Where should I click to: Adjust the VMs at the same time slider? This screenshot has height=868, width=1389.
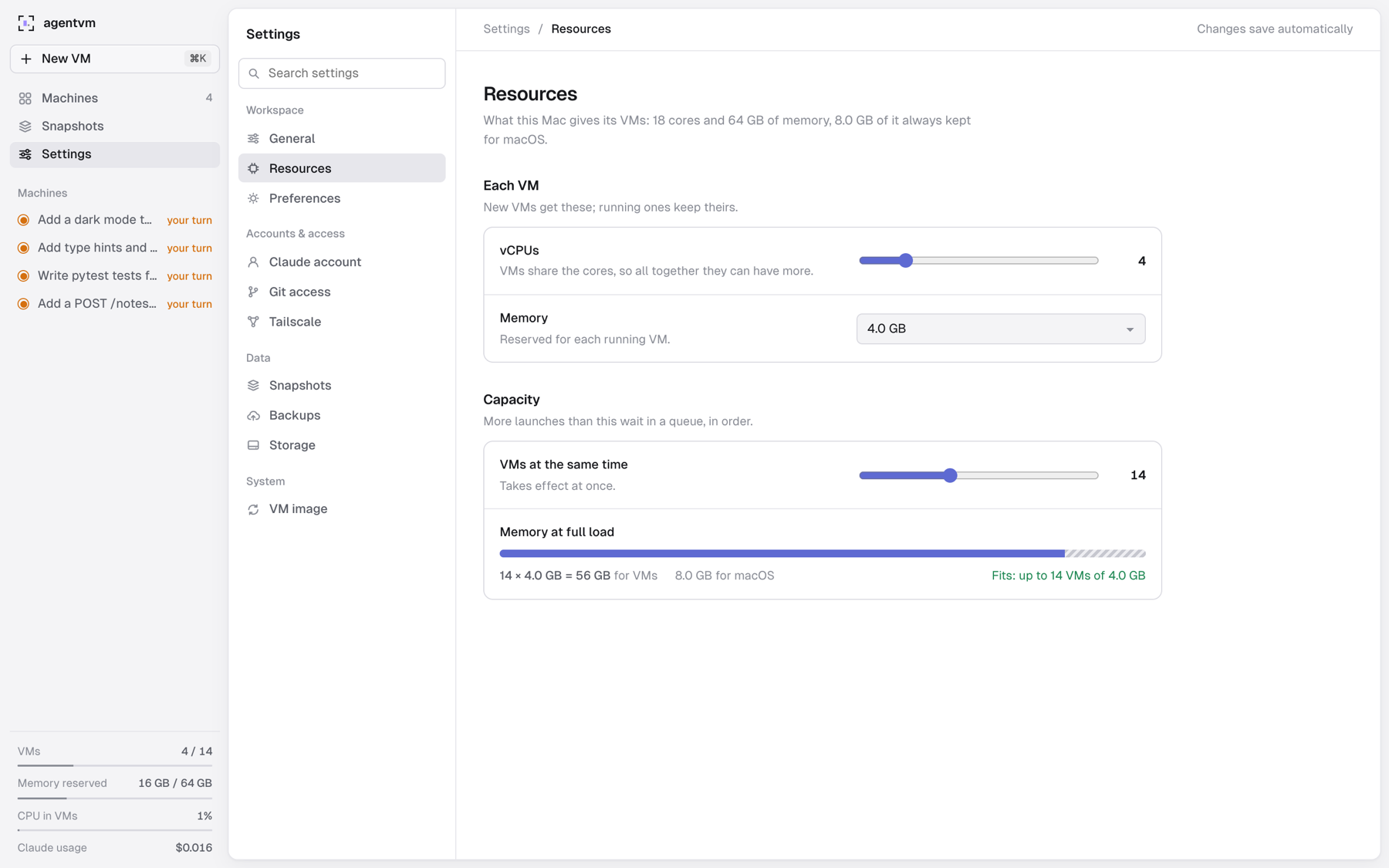[x=978, y=475]
